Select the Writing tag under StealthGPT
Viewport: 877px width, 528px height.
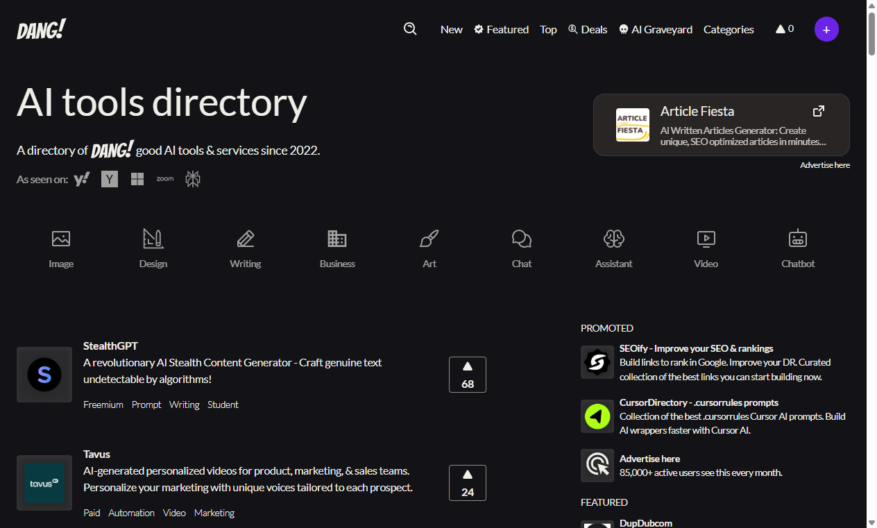pos(184,404)
